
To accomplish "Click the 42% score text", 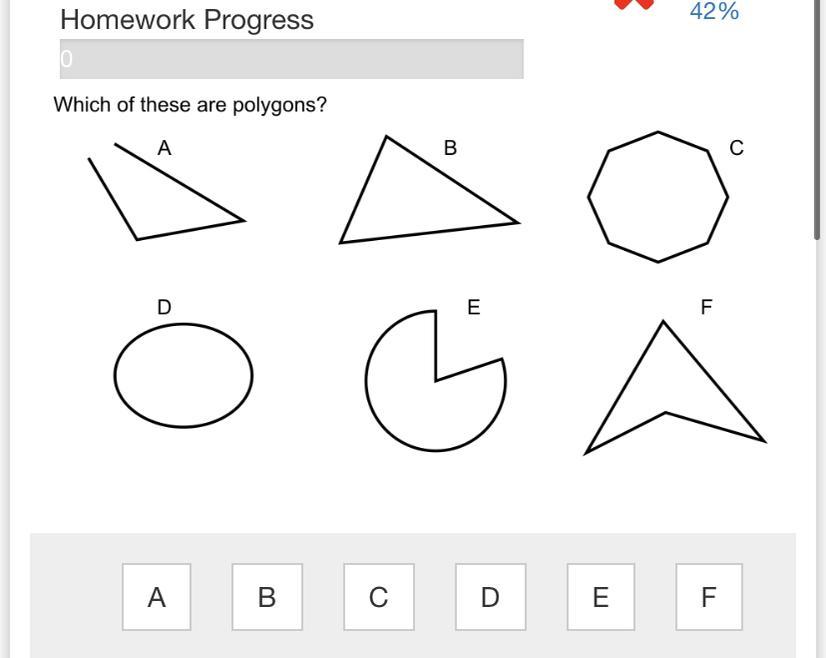I will (x=714, y=11).
